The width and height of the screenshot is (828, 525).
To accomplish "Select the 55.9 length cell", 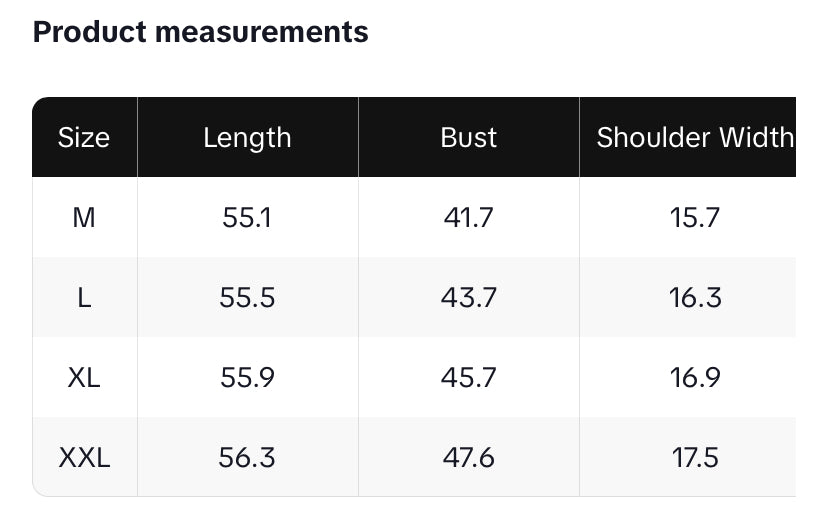I will click(x=247, y=377).
